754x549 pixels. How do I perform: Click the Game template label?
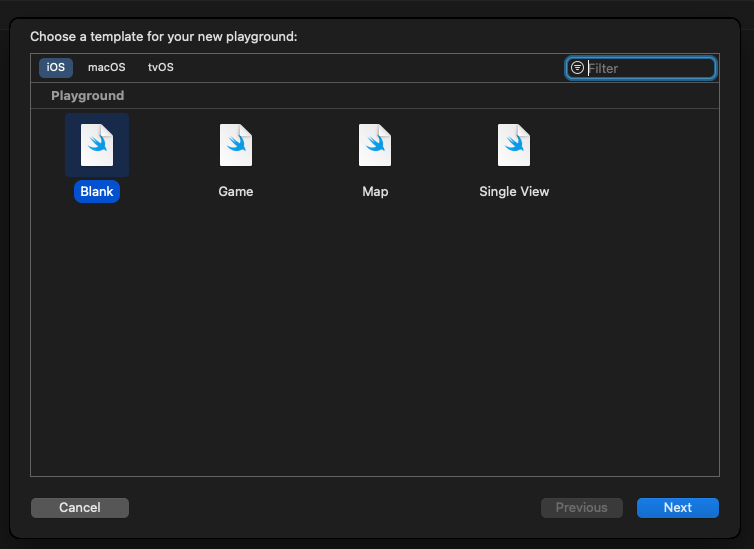click(x=236, y=191)
